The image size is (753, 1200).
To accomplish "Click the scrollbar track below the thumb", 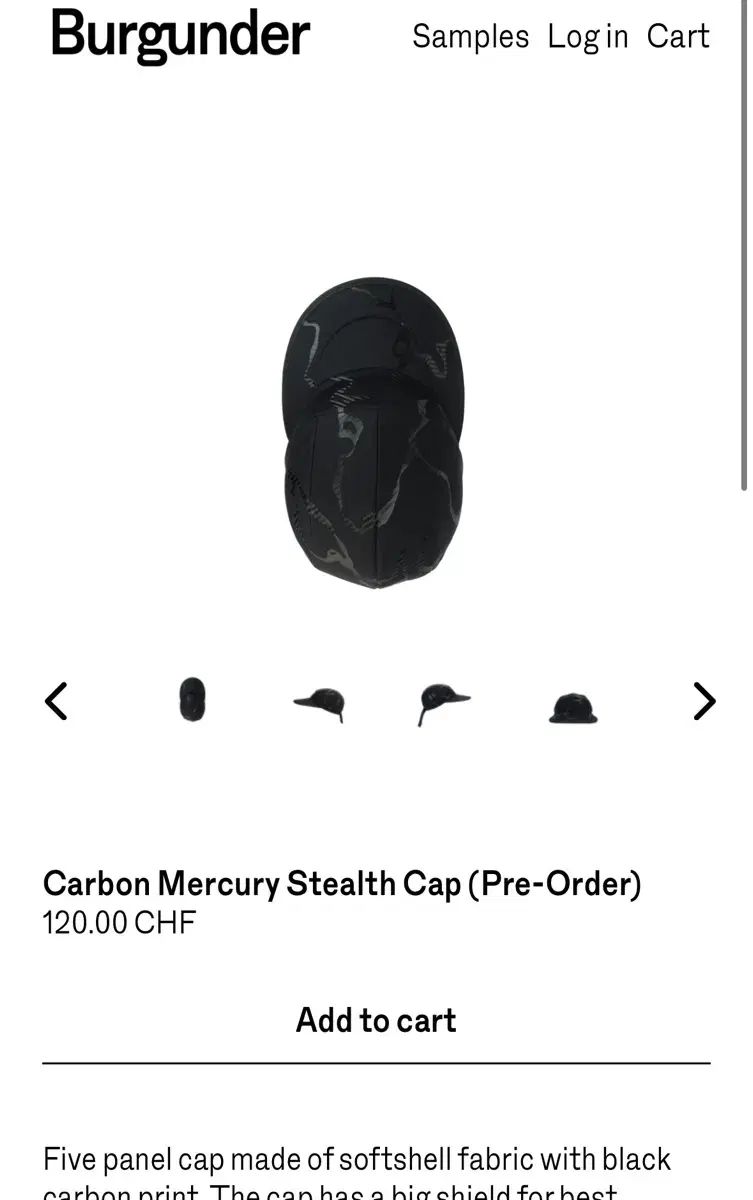I will tap(743, 845).
